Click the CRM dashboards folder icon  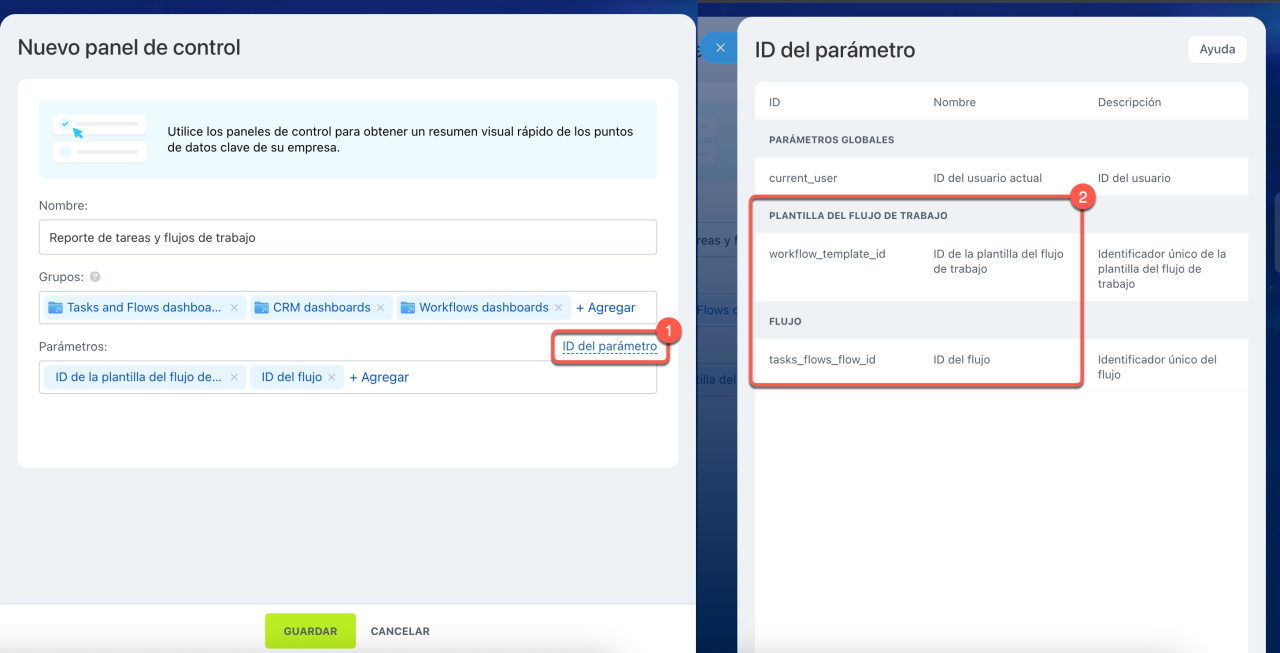[261, 308]
